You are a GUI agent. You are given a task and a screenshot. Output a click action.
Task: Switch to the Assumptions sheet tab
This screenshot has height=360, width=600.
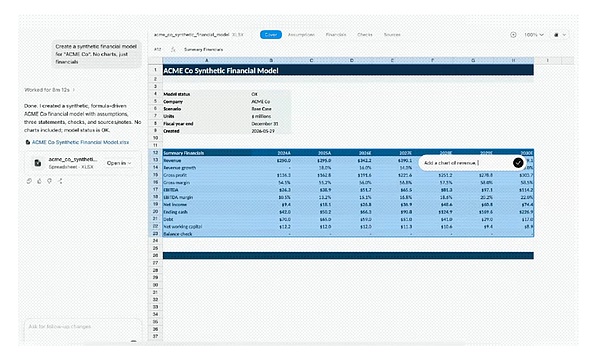(x=301, y=35)
